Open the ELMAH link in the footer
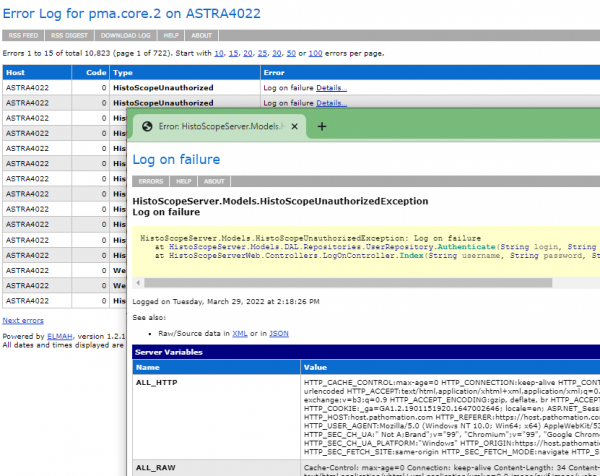Screen dimensions: 600x476 pyautogui.click(x=62, y=336)
